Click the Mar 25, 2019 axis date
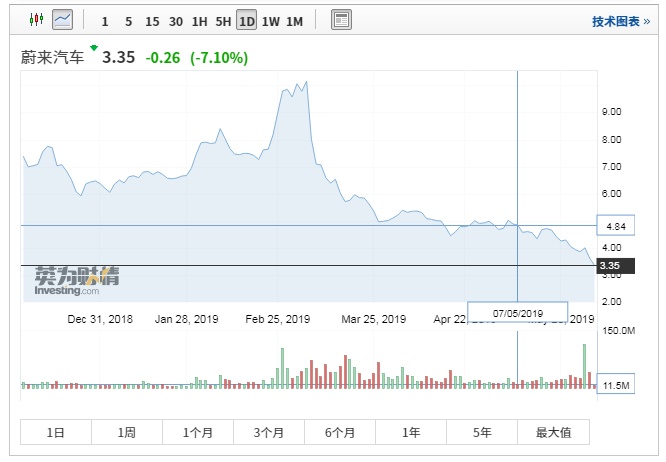This screenshot has height=462, width=666. click(x=374, y=319)
